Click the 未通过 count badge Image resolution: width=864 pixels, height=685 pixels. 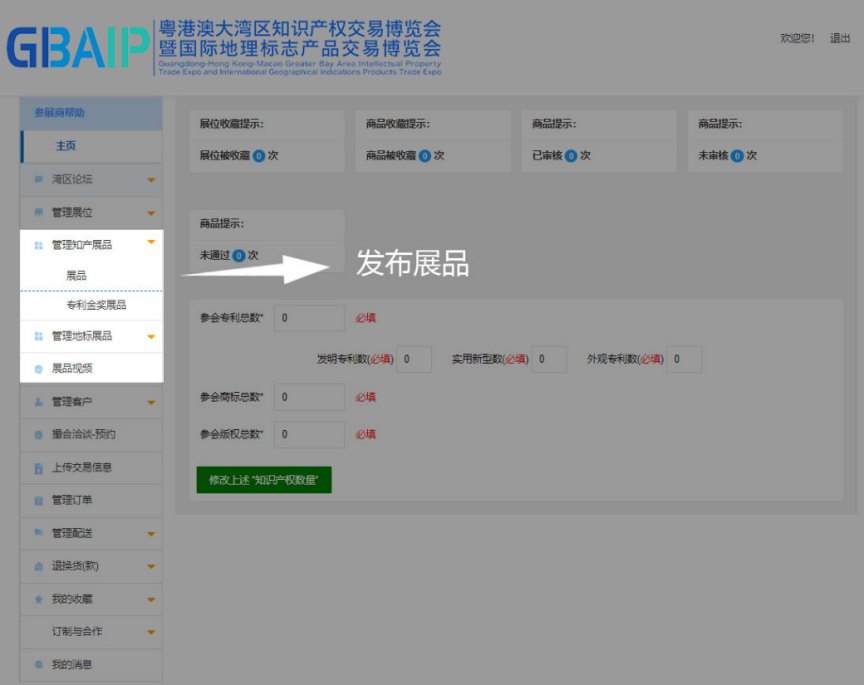click(x=239, y=256)
